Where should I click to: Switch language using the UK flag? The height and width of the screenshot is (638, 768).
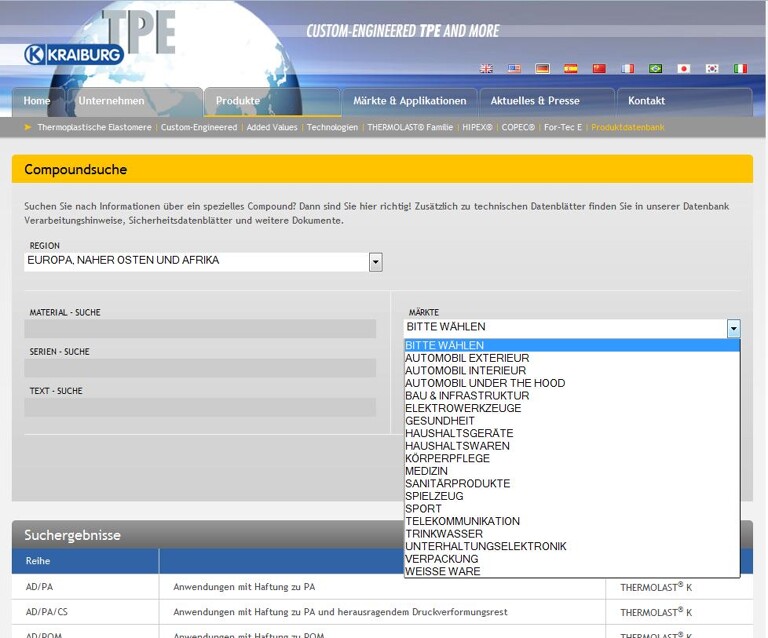point(486,69)
